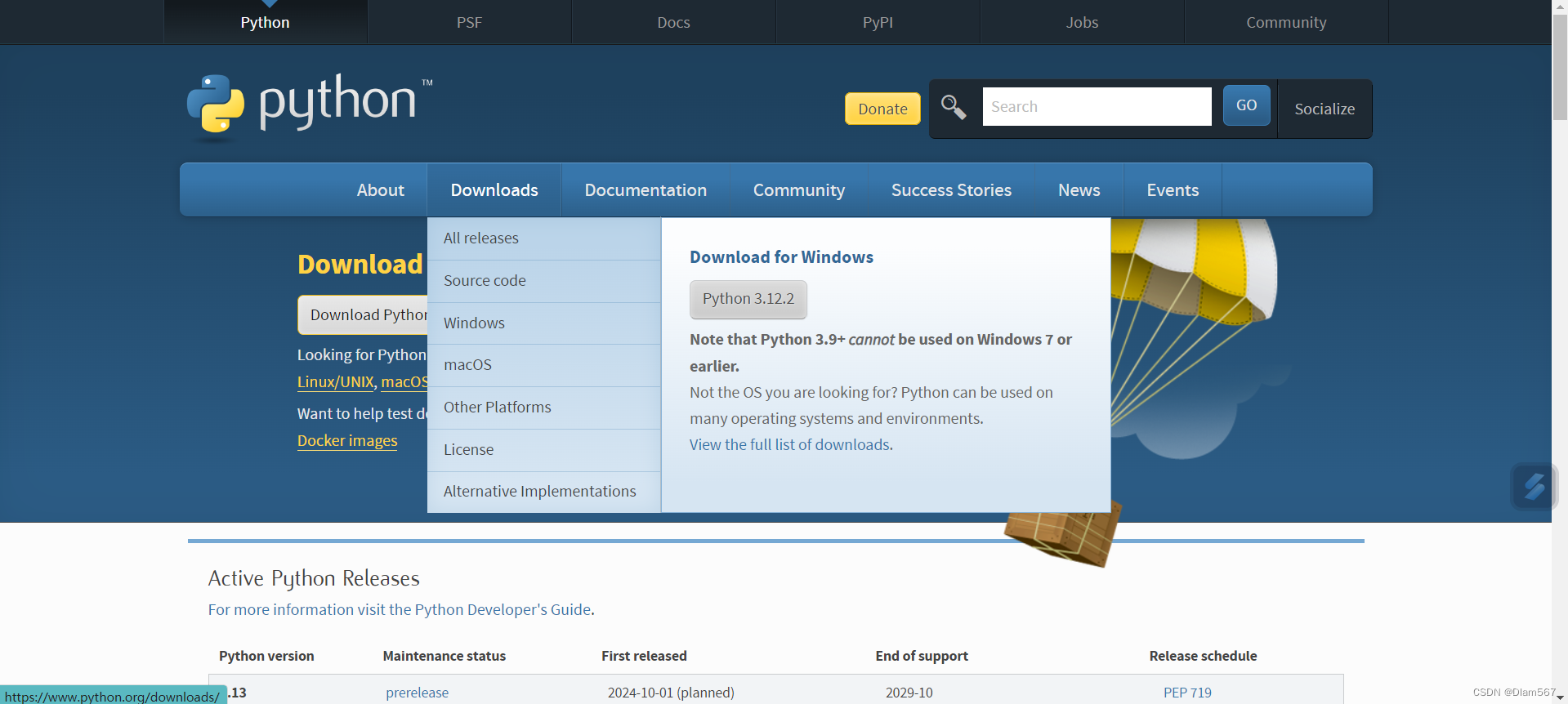
Task: Open the PEP 719 release schedule link
Action: (1187, 693)
